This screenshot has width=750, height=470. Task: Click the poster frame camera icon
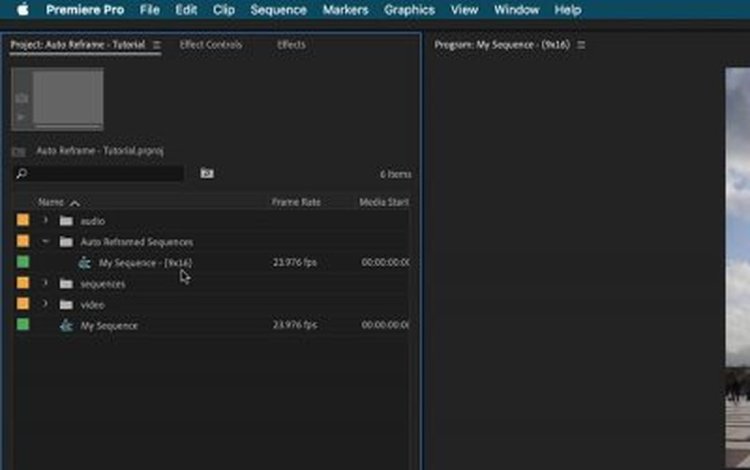(x=22, y=98)
